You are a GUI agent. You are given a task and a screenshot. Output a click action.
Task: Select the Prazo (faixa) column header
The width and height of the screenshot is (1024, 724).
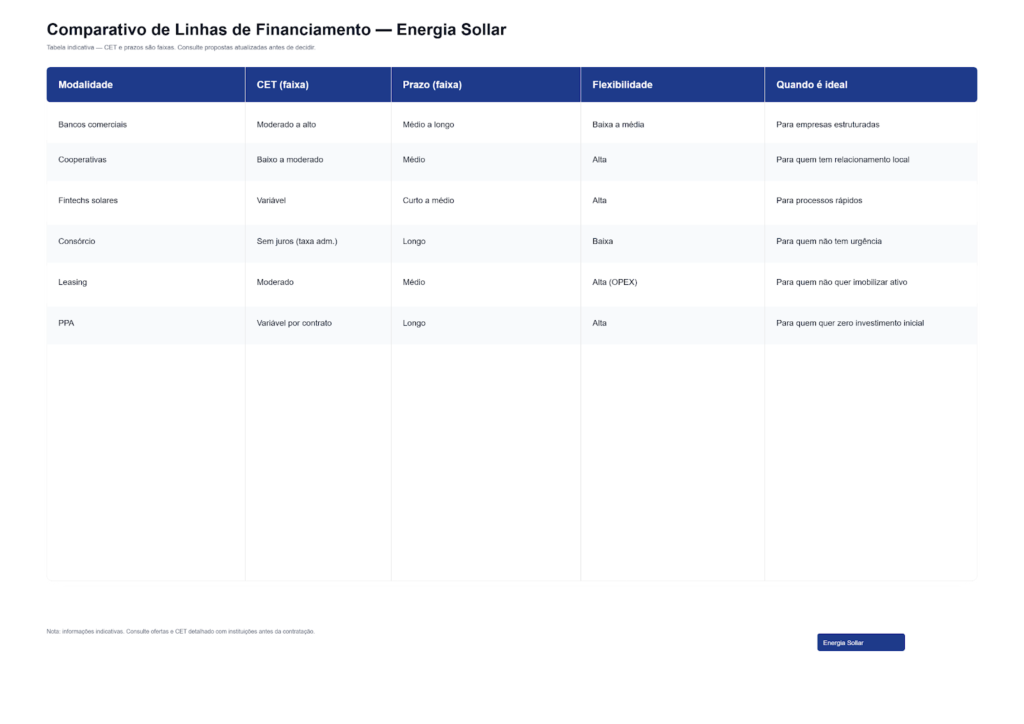tap(432, 85)
